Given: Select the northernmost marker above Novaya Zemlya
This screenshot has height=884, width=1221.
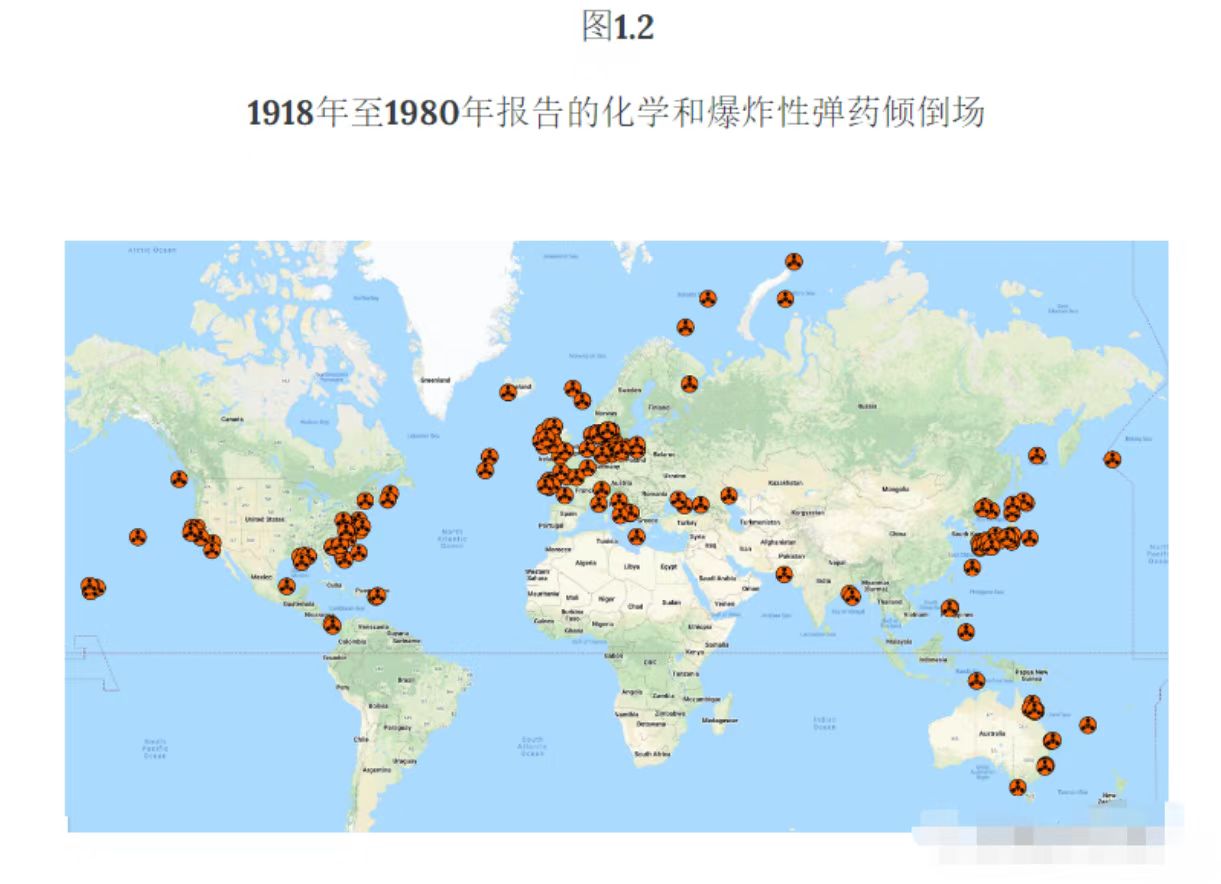Looking at the screenshot, I should (793, 262).
